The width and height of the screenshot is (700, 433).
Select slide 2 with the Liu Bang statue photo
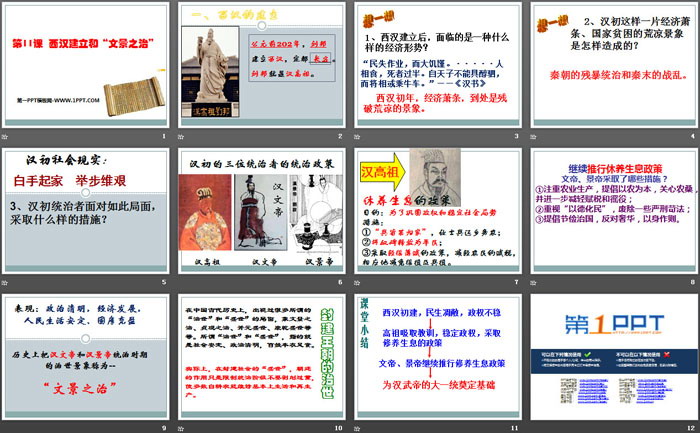[x=262, y=65]
